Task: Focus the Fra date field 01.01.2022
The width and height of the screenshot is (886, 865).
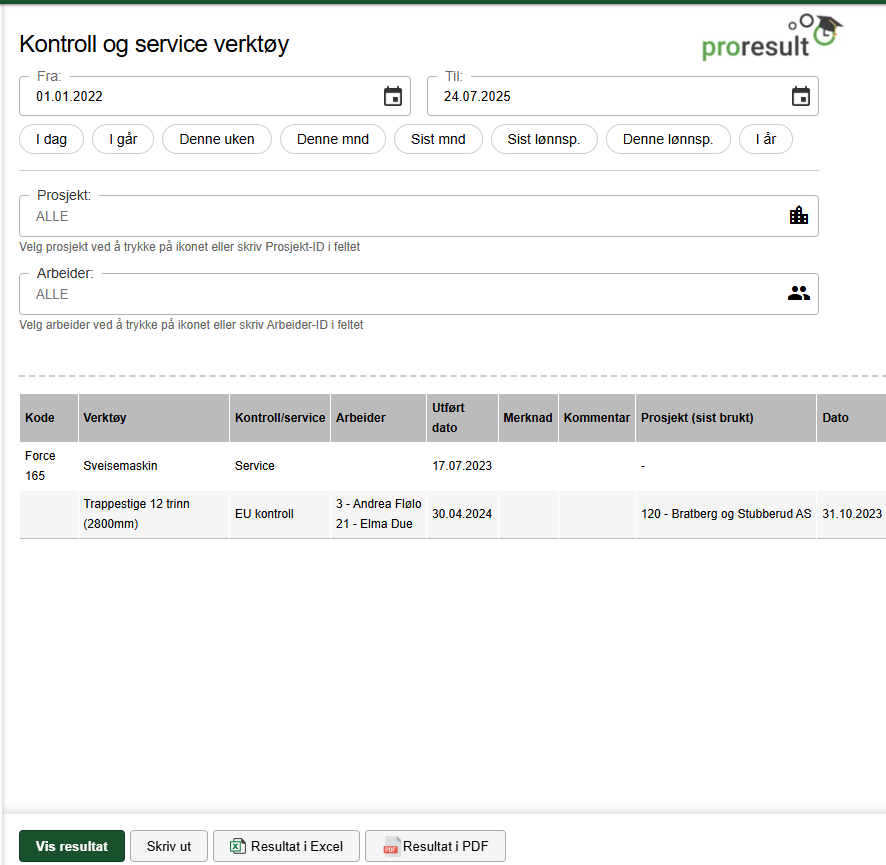Action: point(215,96)
